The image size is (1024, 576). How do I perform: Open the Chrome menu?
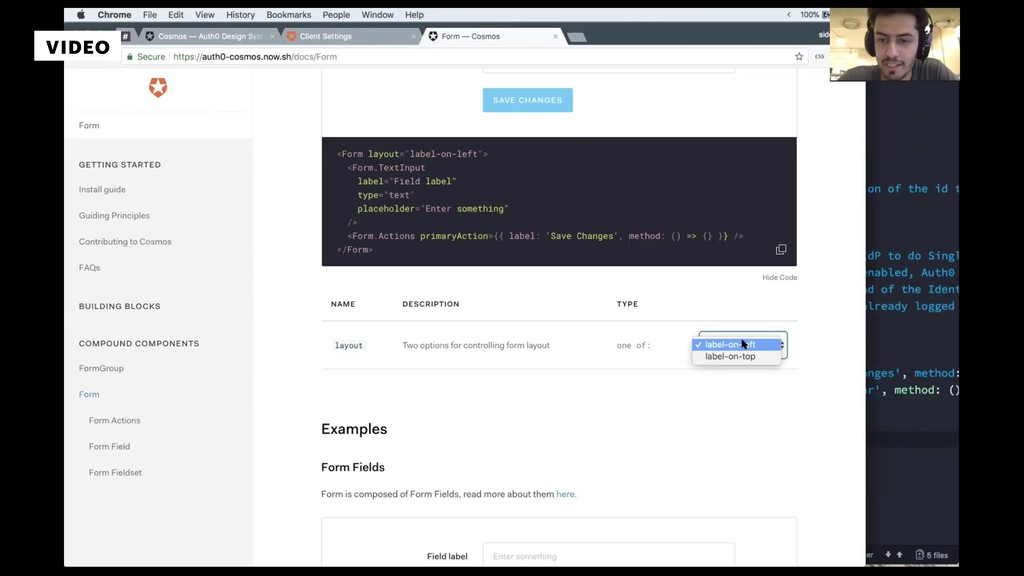[x=114, y=14]
